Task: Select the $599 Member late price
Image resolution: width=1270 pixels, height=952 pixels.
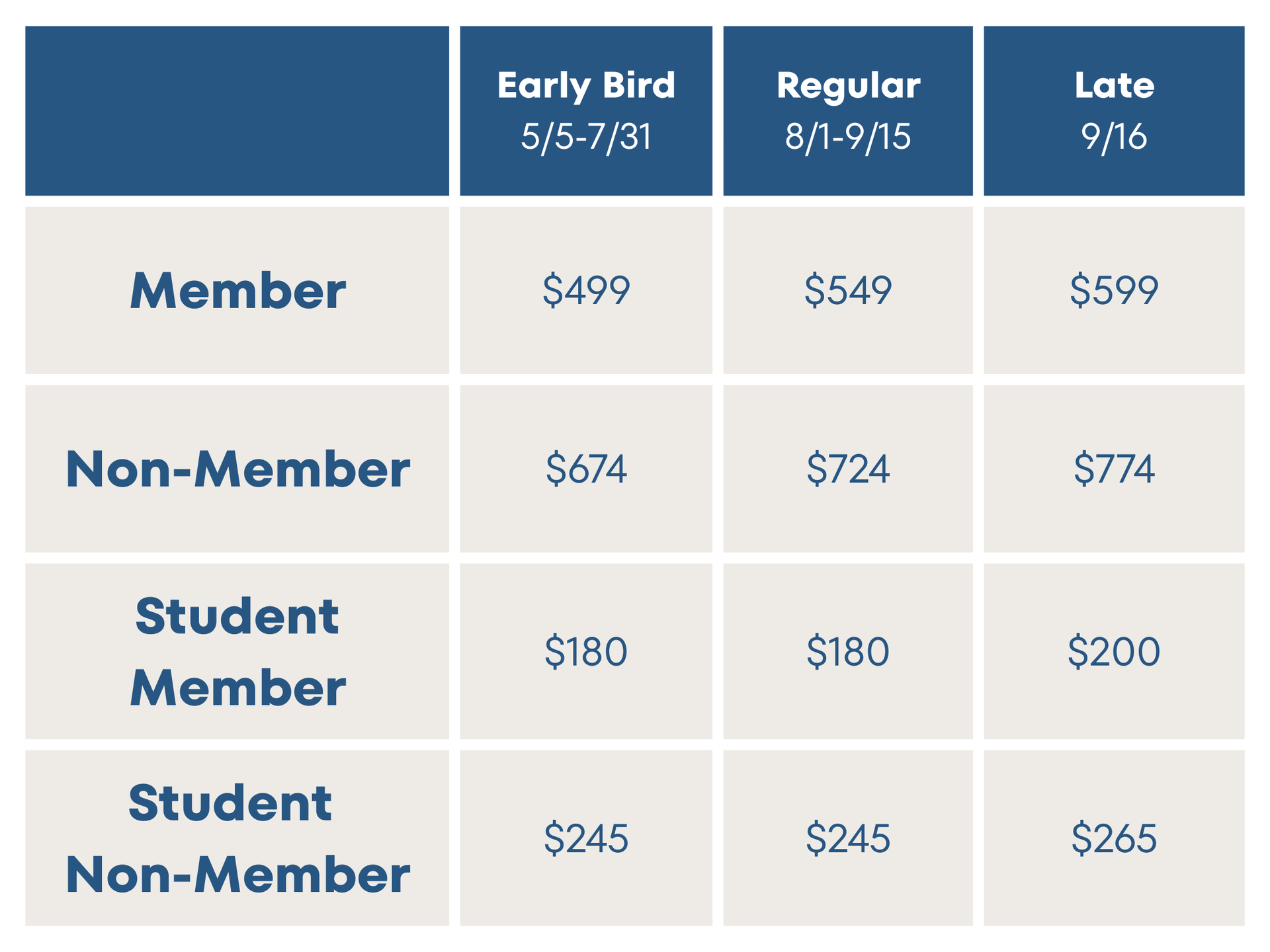Action: [1114, 290]
